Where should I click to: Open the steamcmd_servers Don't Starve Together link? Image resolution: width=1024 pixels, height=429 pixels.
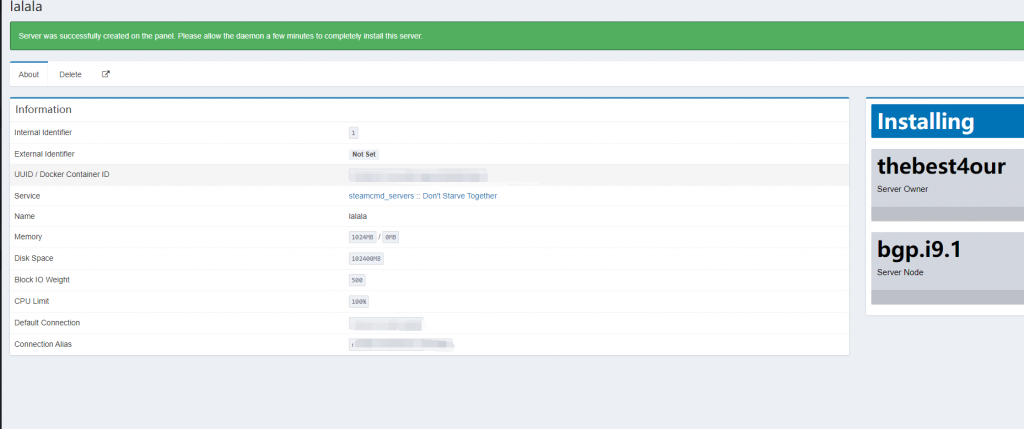[422, 196]
